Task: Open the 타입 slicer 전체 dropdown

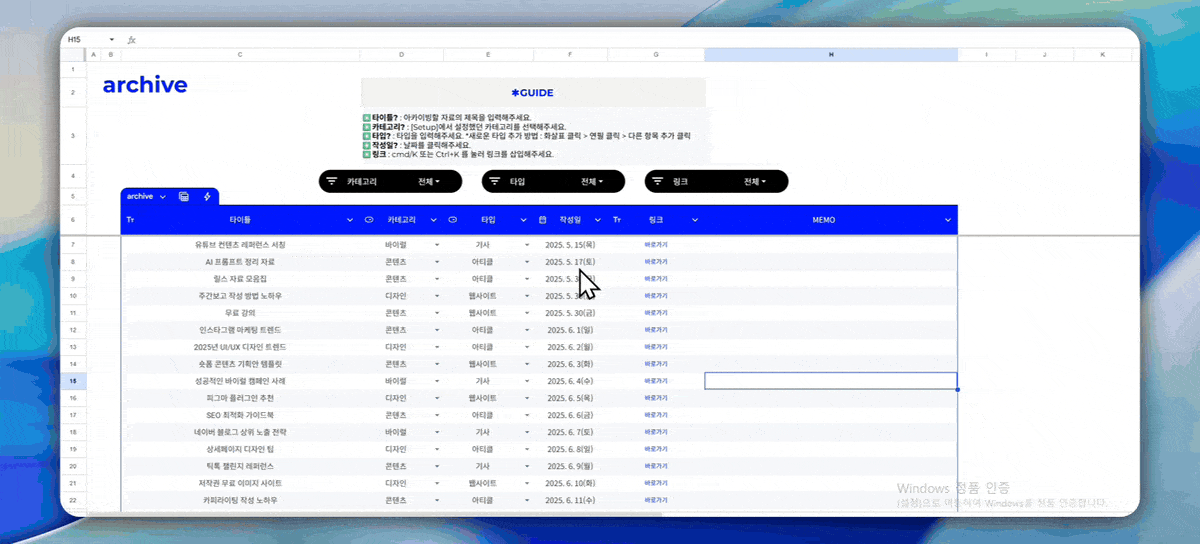Action: click(x=593, y=182)
